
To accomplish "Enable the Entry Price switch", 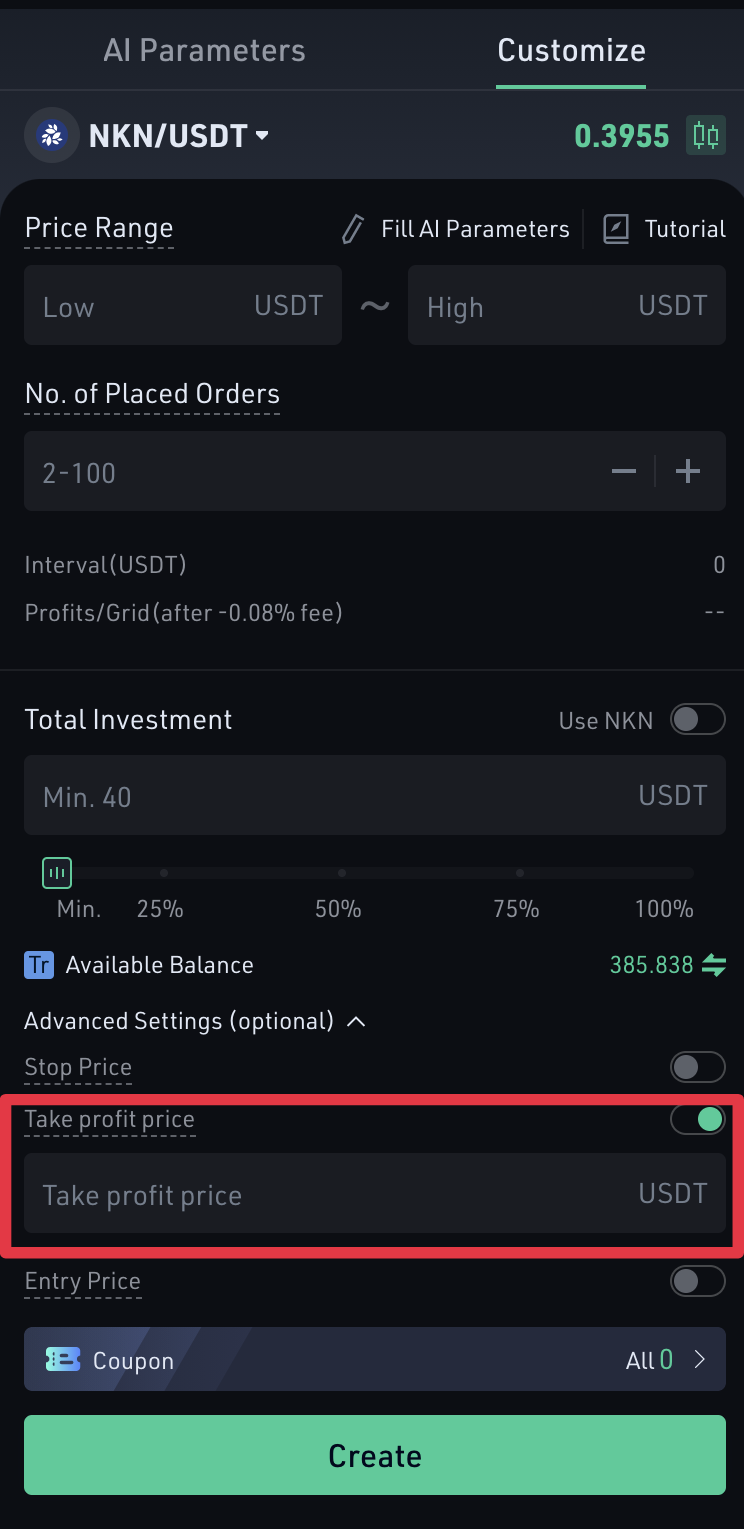I will 697,1281.
